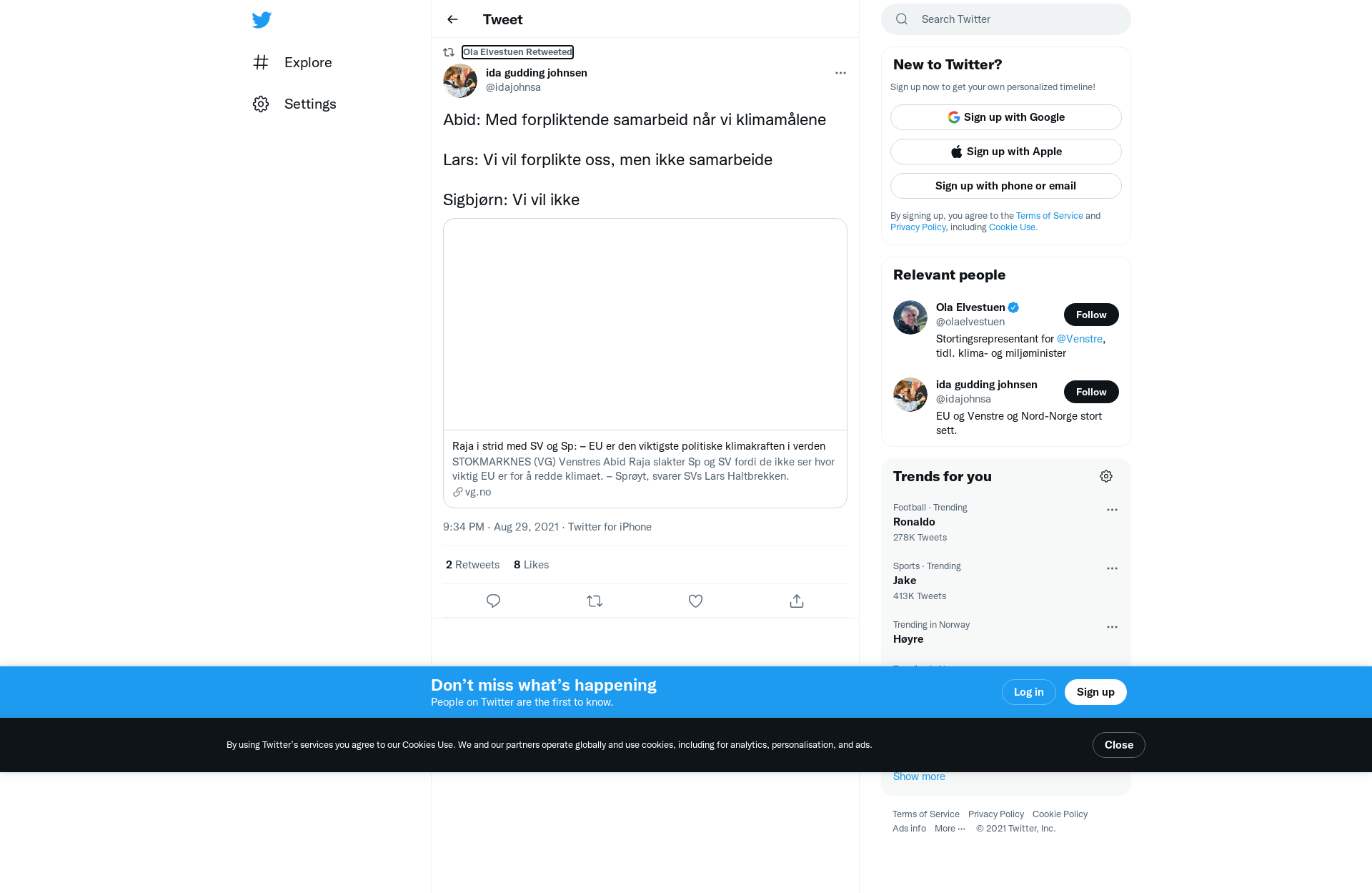Click the Twitter bird logo
This screenshot has width=1372, height=893.
[262, 19]
